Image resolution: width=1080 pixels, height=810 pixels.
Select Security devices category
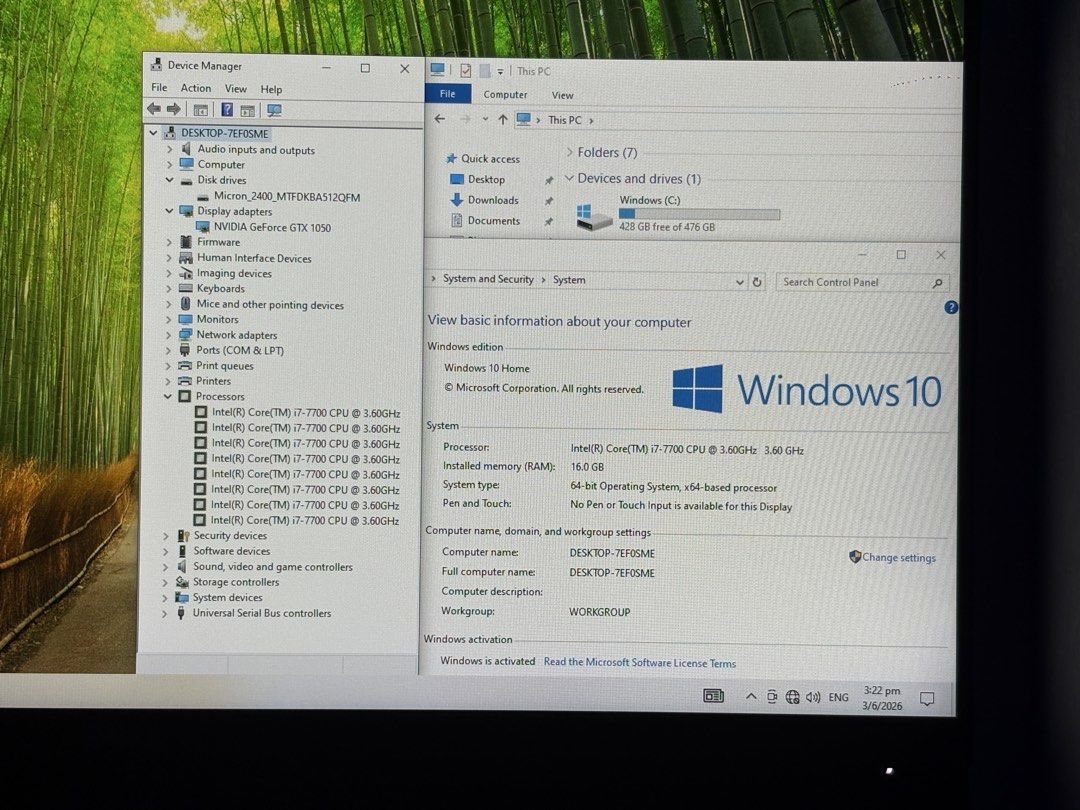click(x=230, y=535)
